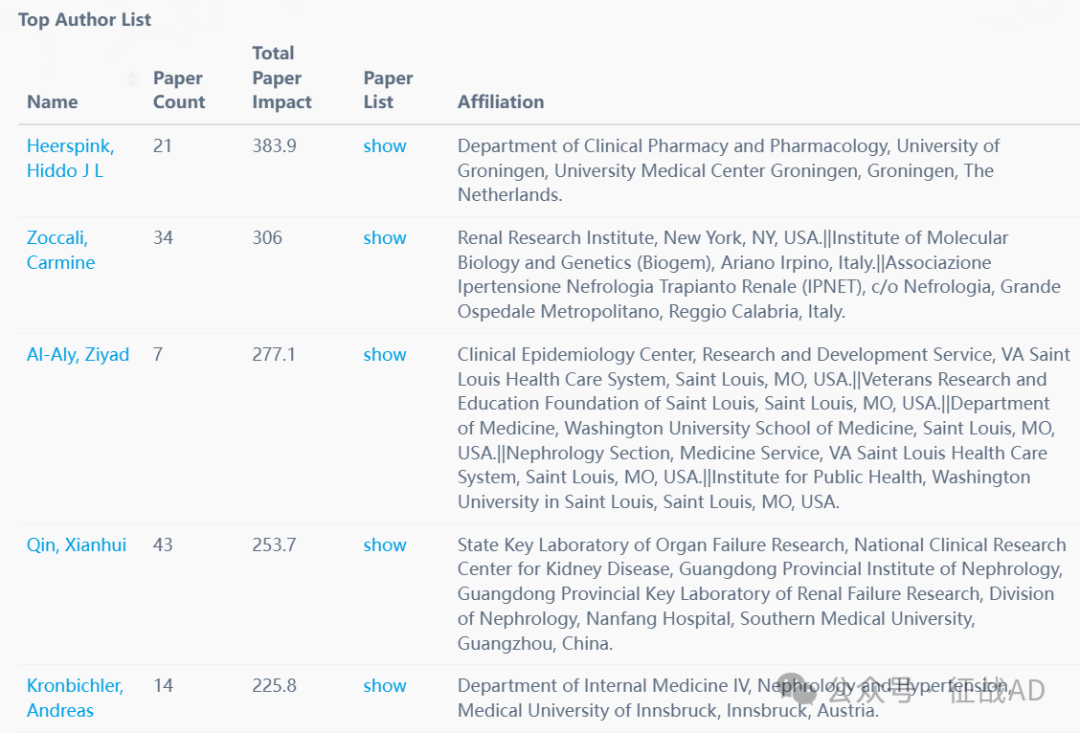Show paper list for Zoccali
The width and height of the screenshot is (1080, 733).
coord(384,238)
